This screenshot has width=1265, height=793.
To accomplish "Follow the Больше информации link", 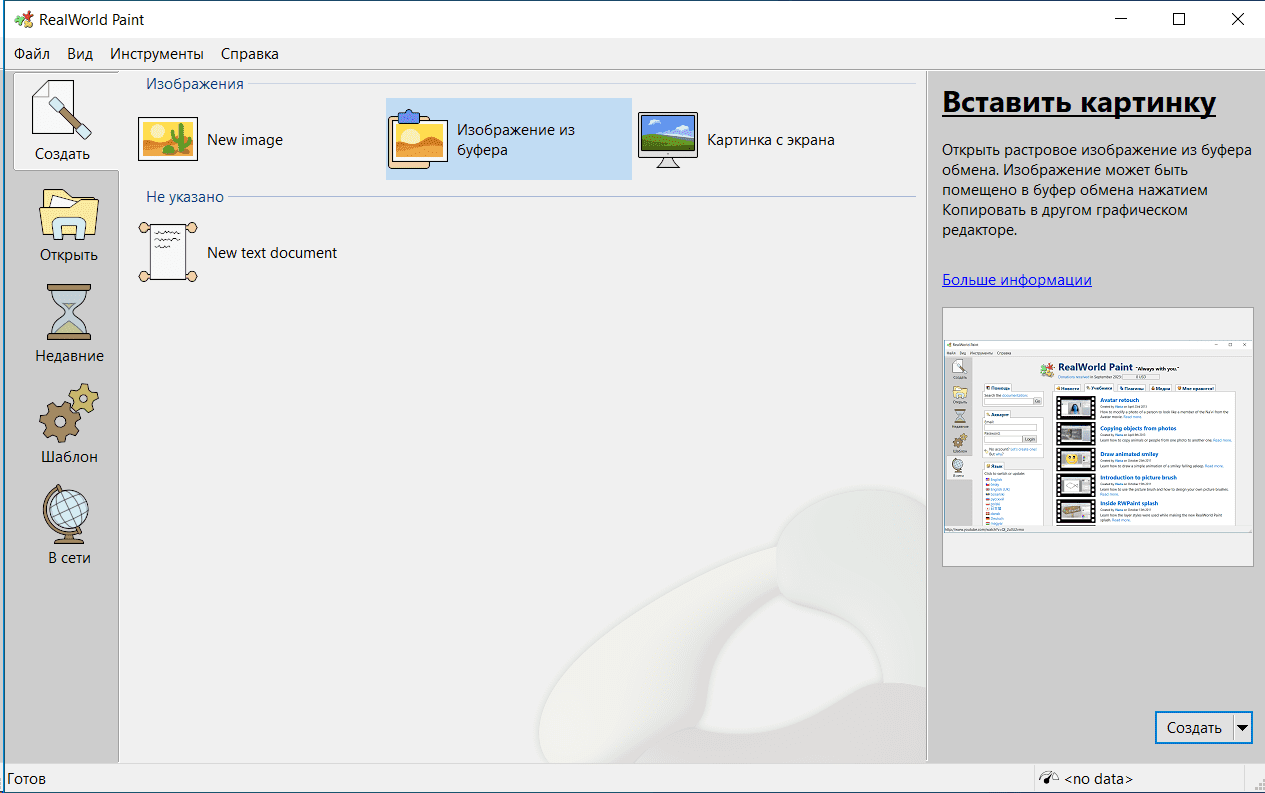I will 1017,280.
